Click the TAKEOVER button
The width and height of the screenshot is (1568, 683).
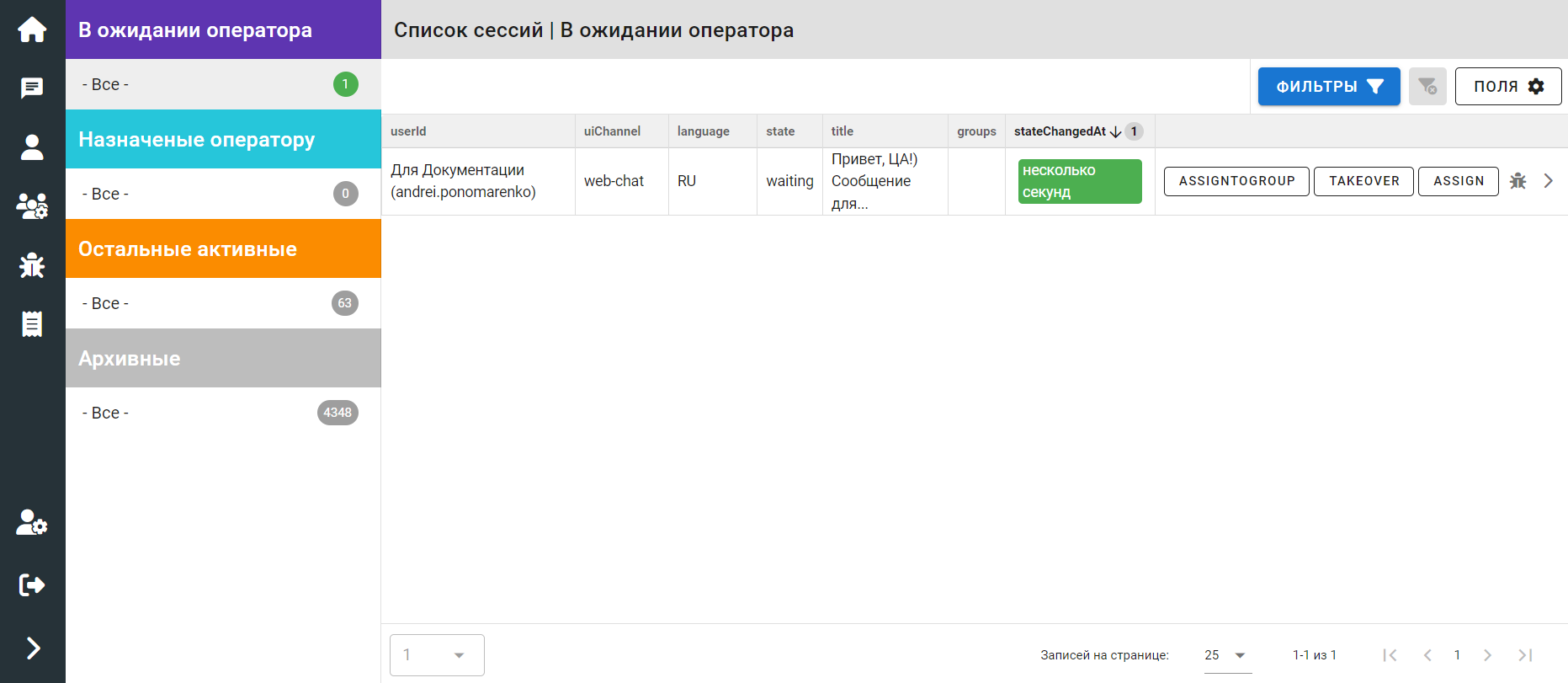point(1363,181)
